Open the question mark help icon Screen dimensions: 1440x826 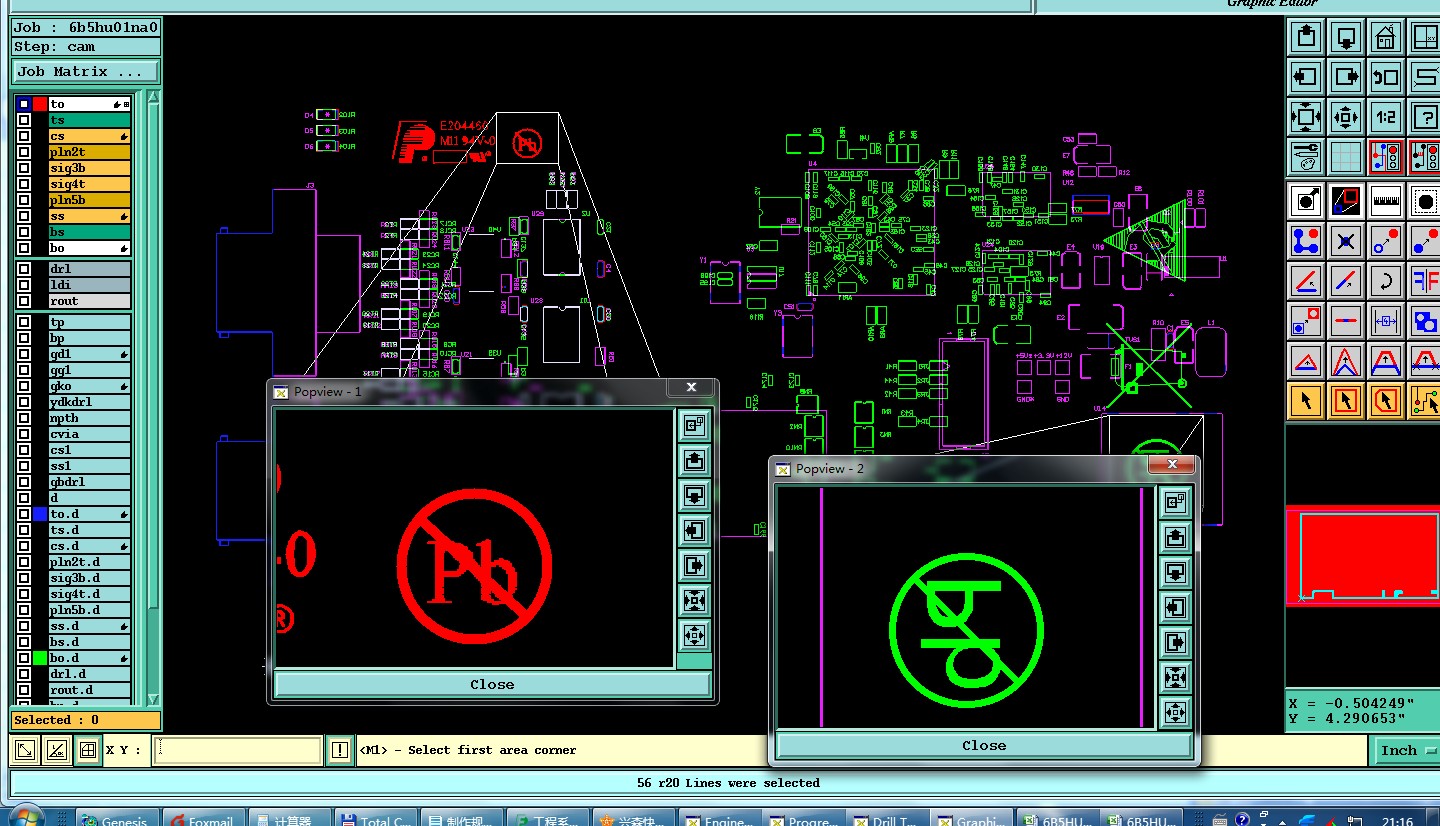click(x=1424, y=116)
